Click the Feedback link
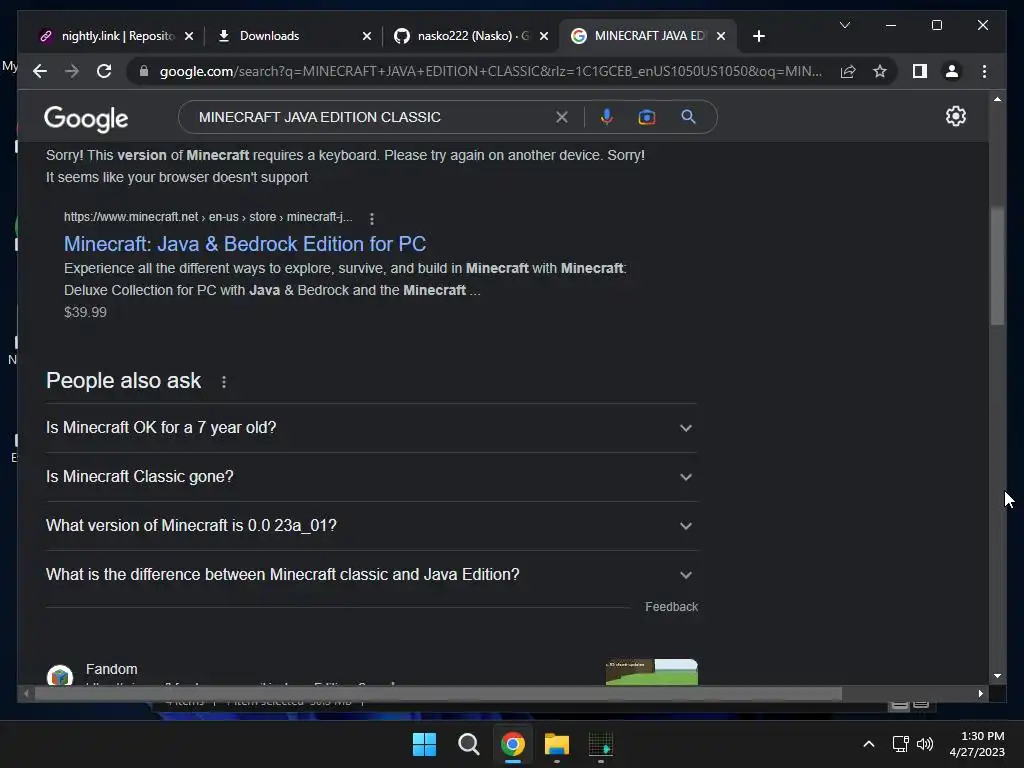Screen dimensions: 1024x768 pyautogui.click(x=671, y=607)
